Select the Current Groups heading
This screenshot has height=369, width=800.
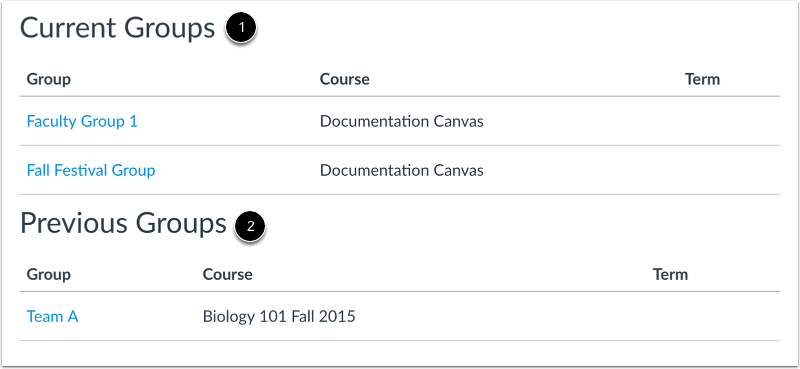[x=117, y=28]
